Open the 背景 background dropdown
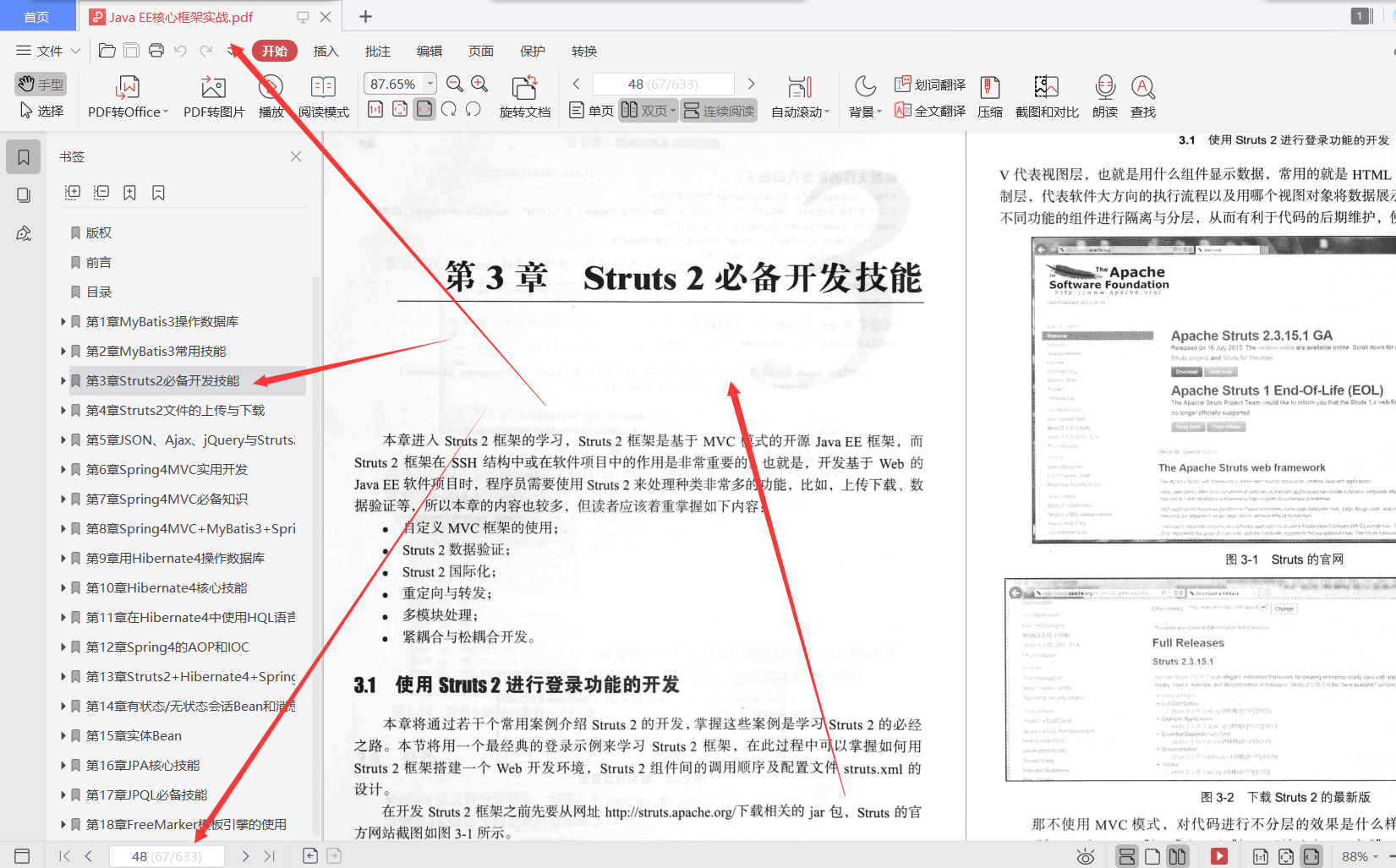Screen dimensions: 1396x868 click(865, 96)
